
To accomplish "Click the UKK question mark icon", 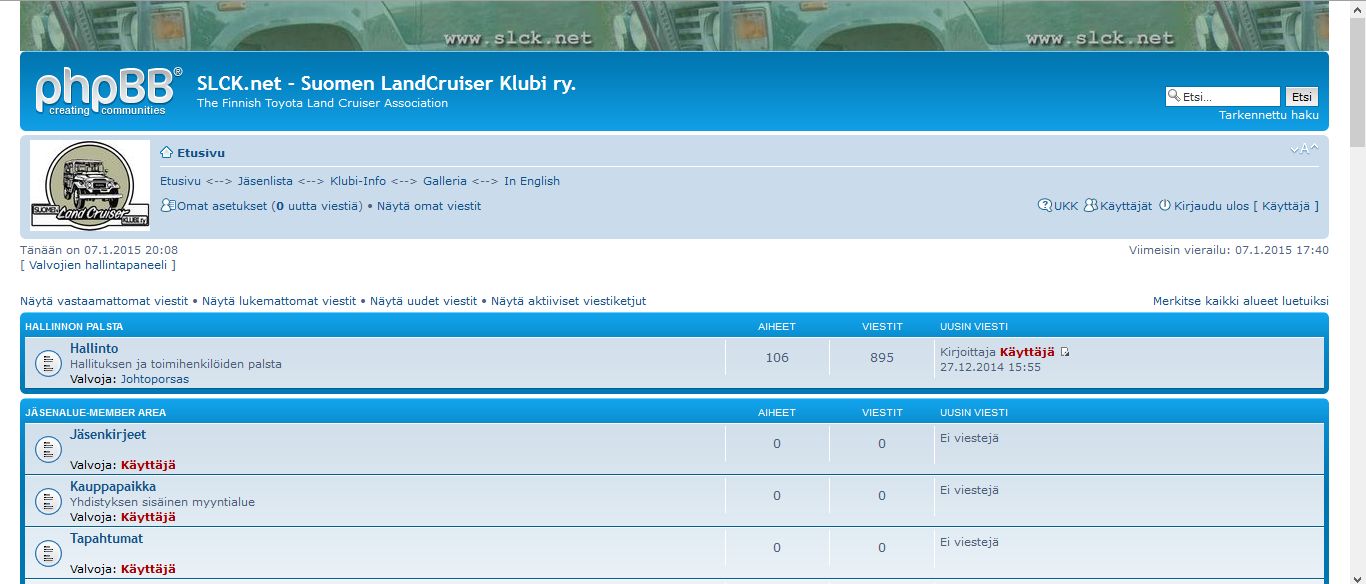I will tap(1045, 205).
